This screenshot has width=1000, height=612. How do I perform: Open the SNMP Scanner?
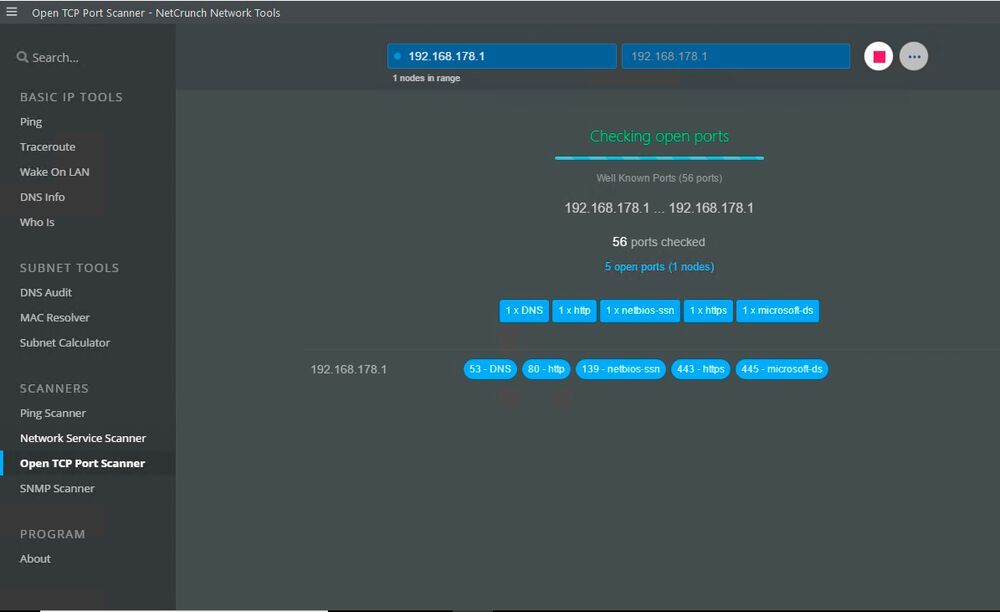57,489
